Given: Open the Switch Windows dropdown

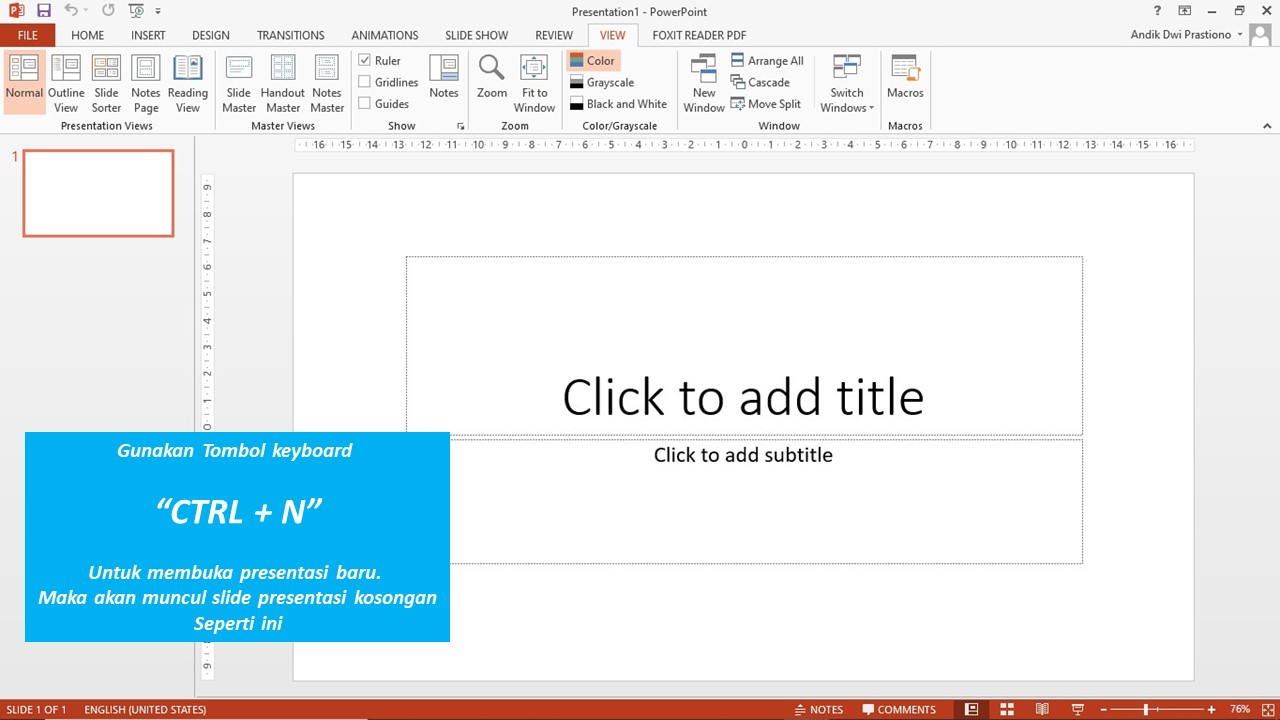Looking at the screenshot, I should [846, 84].
